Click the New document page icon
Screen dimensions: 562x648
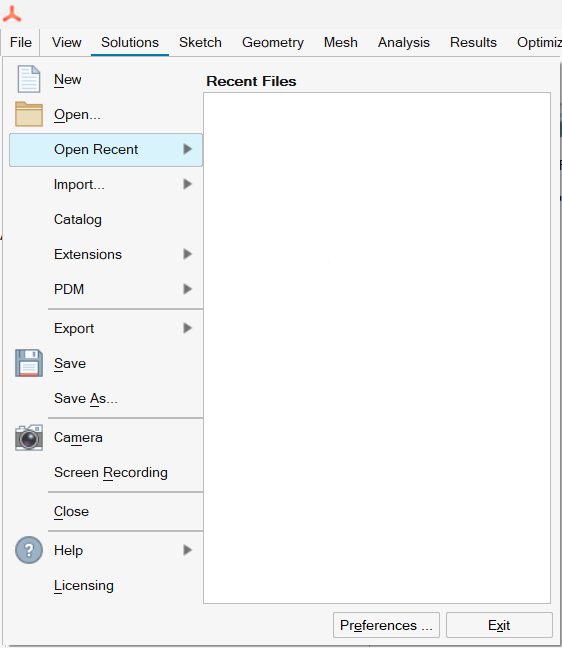(29, 79)
